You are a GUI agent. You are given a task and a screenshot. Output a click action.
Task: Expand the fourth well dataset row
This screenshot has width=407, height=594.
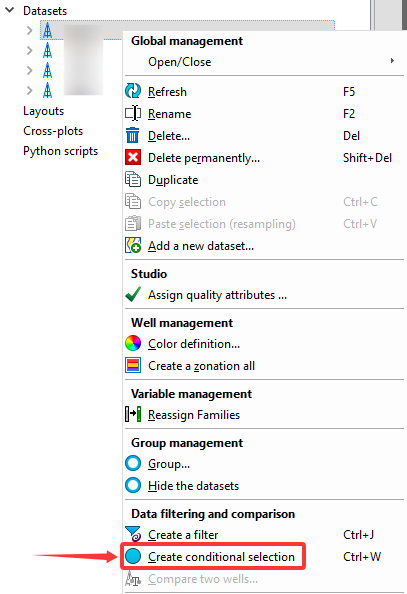coord(30,91)
